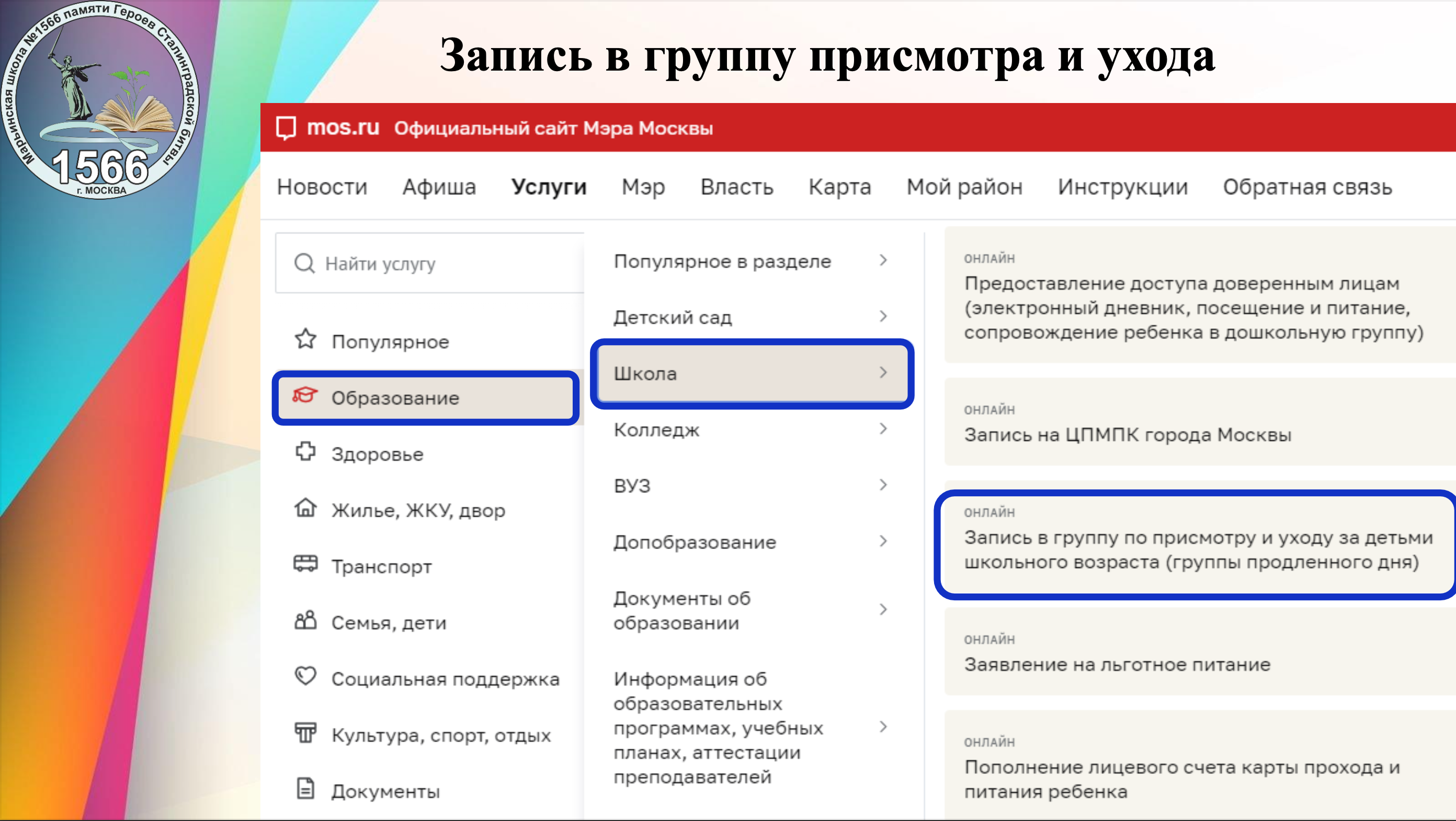This screenshot has height=821, width=1456.
Task: Click the mos.ru site name text
Action: click(x=343, y=127)
